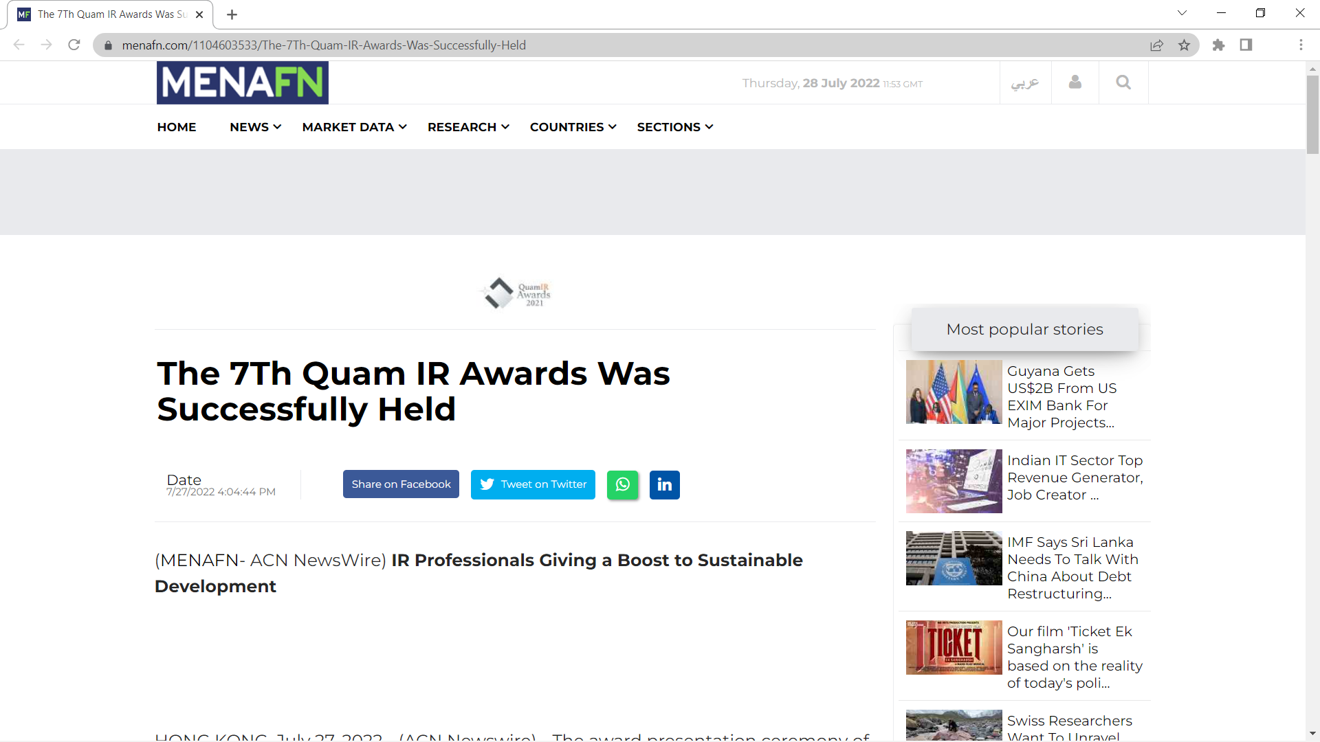Go to HOME menu item

(177, 127)
